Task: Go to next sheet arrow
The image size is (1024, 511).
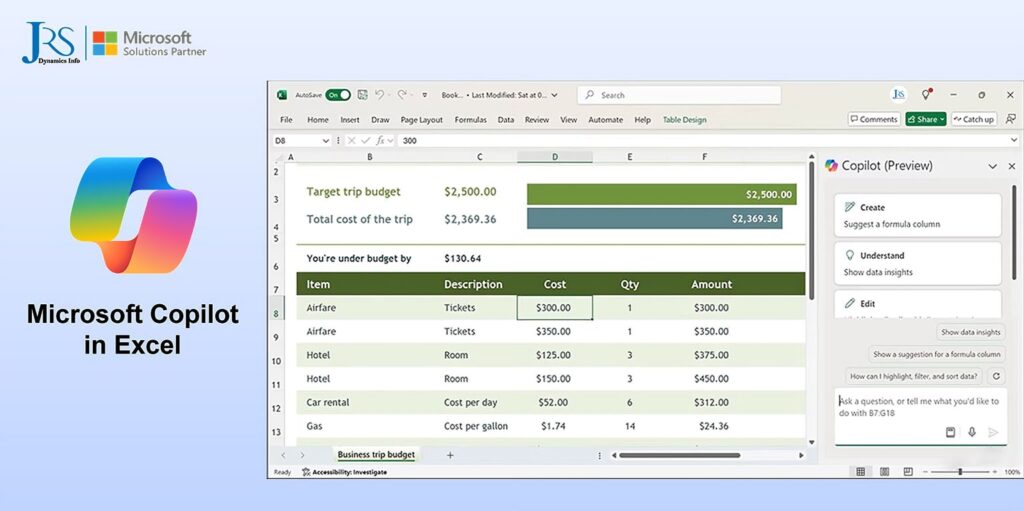Action: (302, 455)
